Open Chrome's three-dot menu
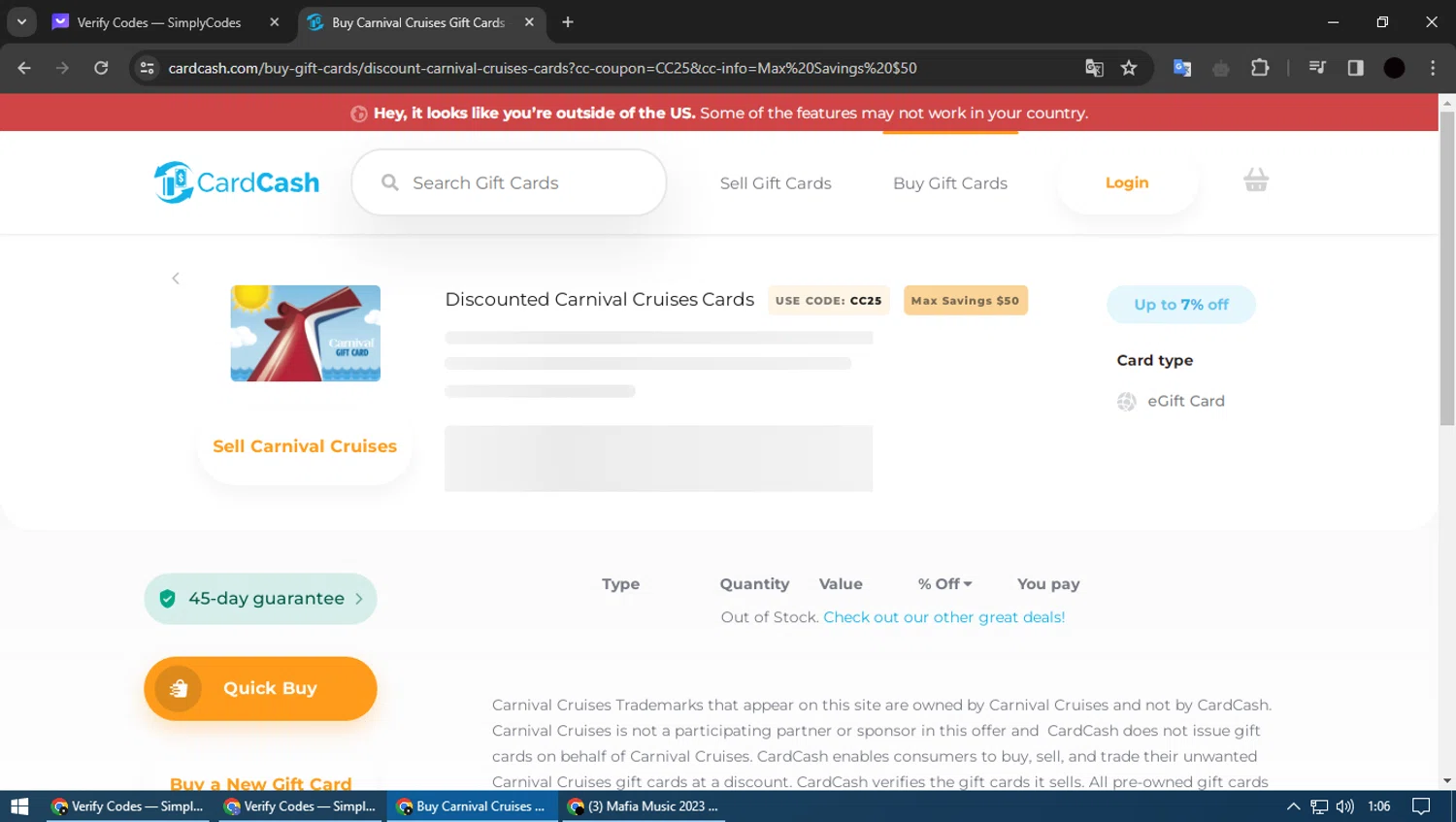The image size is (1456, 822). (1433, 68)
